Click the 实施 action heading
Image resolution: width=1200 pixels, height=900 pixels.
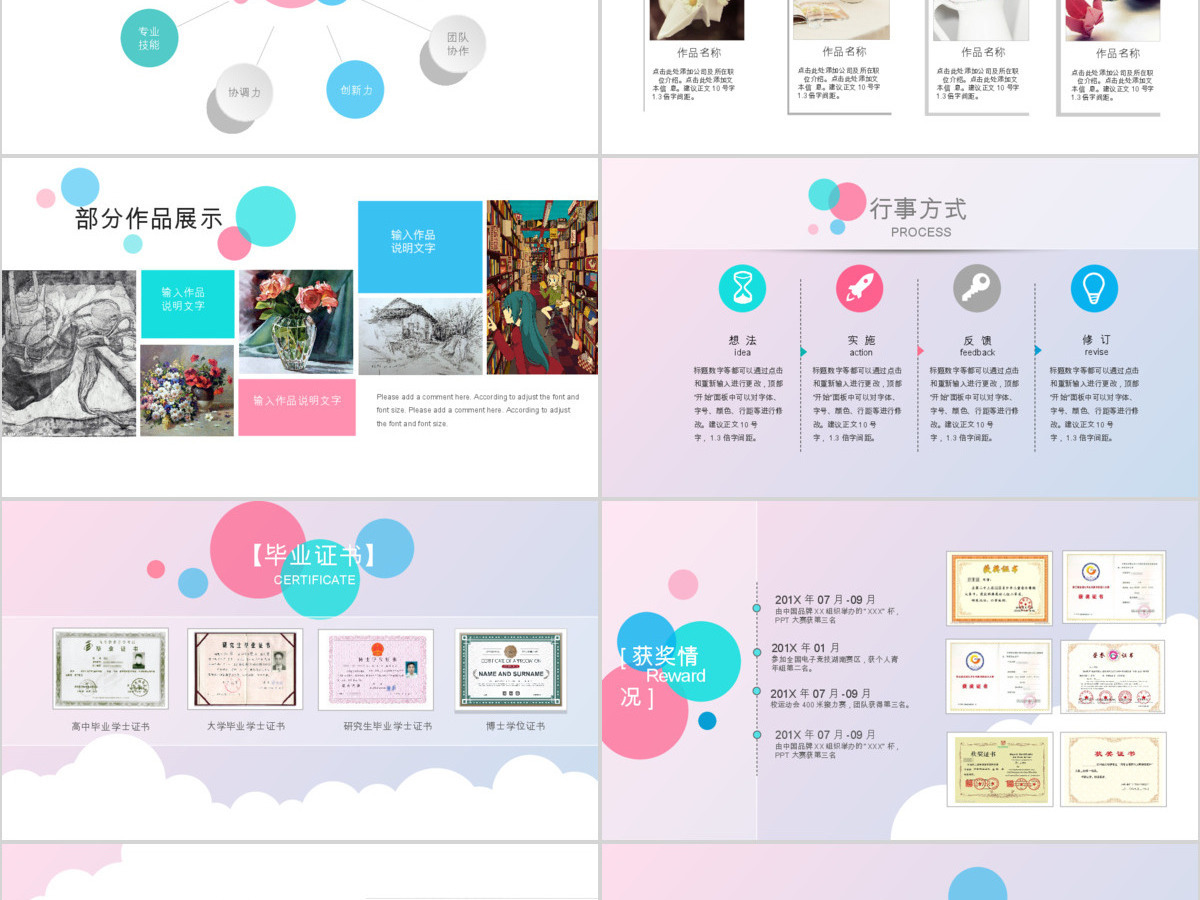pos(861,346)
